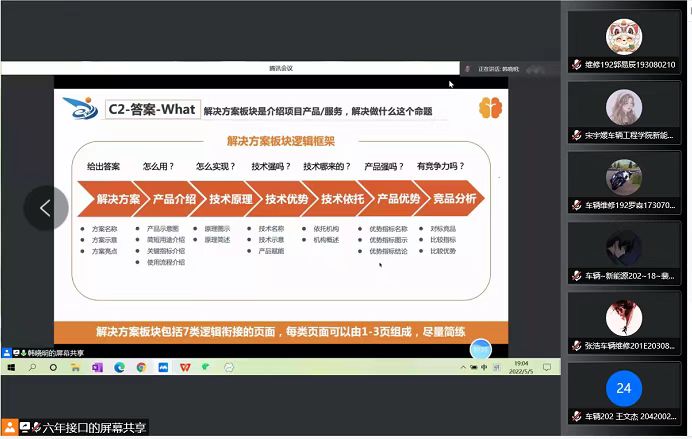Viewport: 692px width, 439px height.
Task: Launch Google Chrome from the taskbar
Action: pyautogui.click(x=141, y=367)
